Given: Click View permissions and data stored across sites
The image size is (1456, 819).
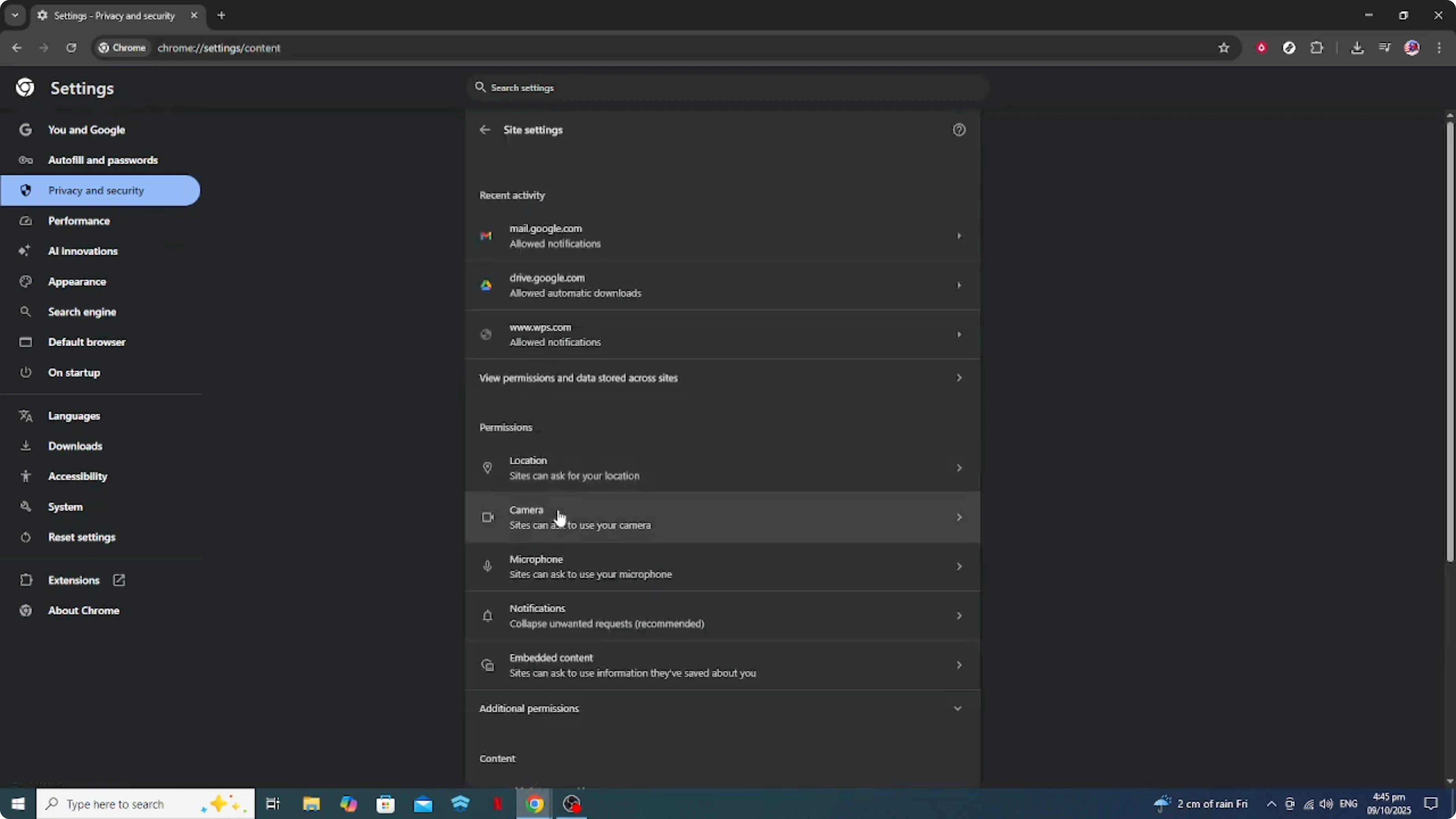Looking at the screenshot, I should (722, 377).
